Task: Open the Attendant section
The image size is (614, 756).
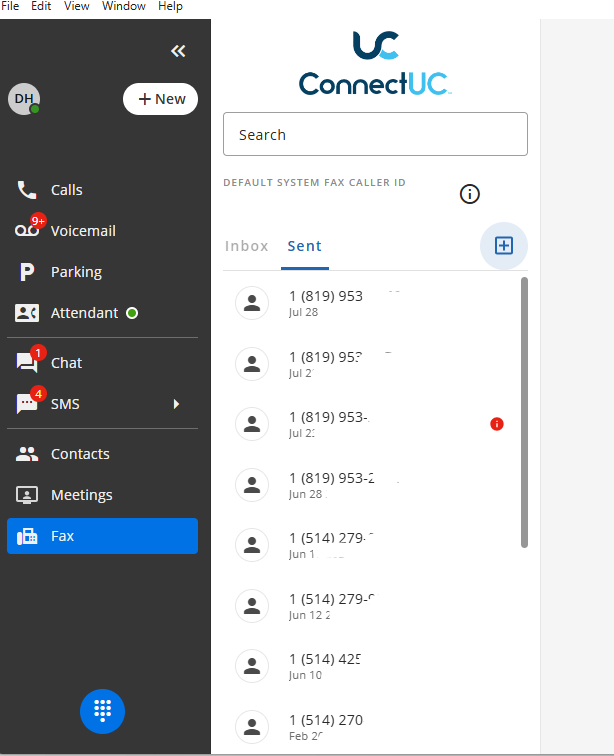Action: click(102, 313)
